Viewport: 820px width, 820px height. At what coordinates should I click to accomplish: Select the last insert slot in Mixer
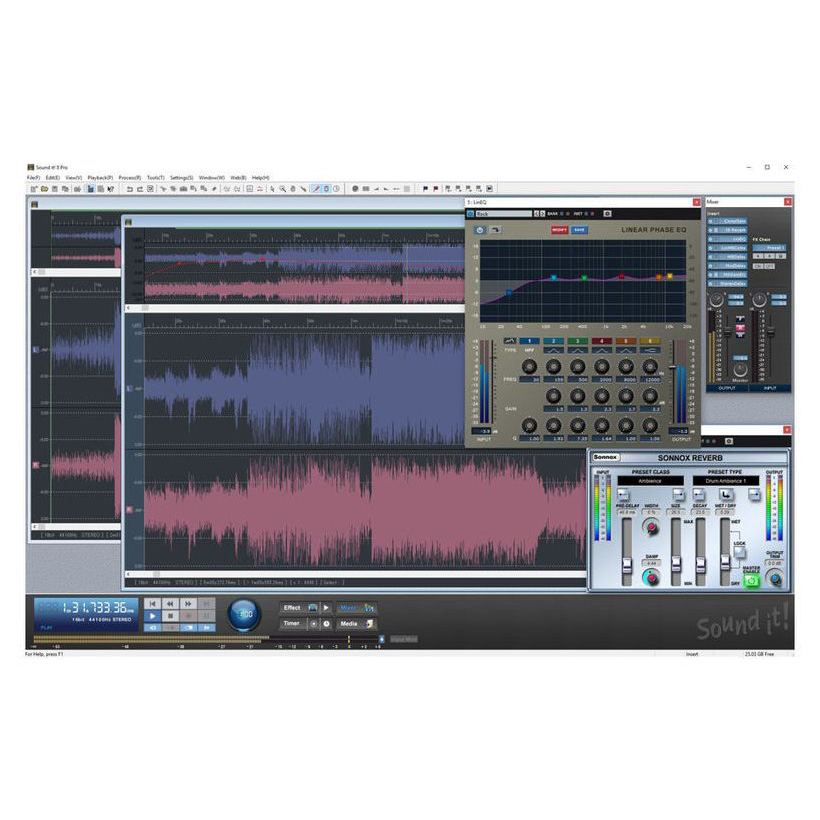coord(727,284)
